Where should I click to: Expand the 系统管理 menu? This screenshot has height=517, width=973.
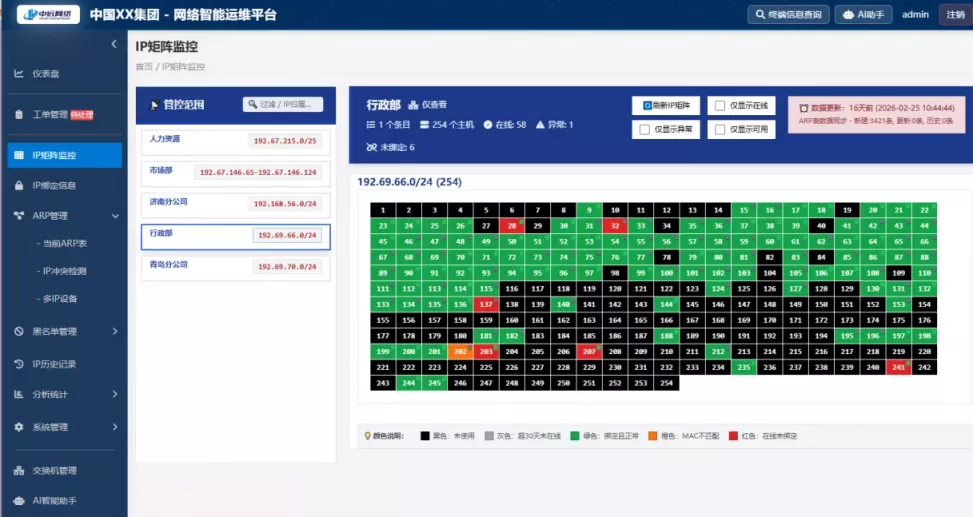click(x=114, y=427)
